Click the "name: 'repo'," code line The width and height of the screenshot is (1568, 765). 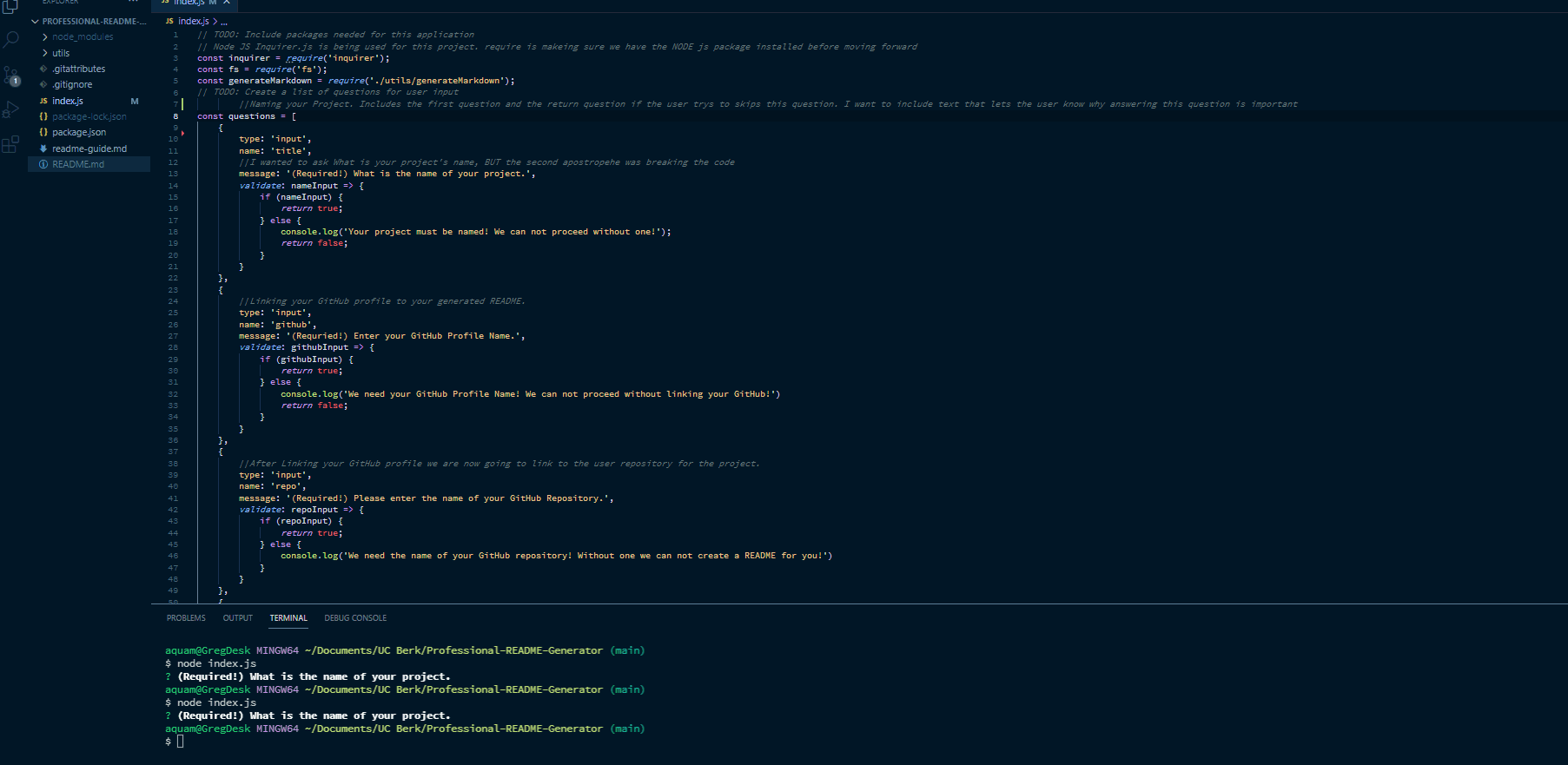click(x=273, y=486)
